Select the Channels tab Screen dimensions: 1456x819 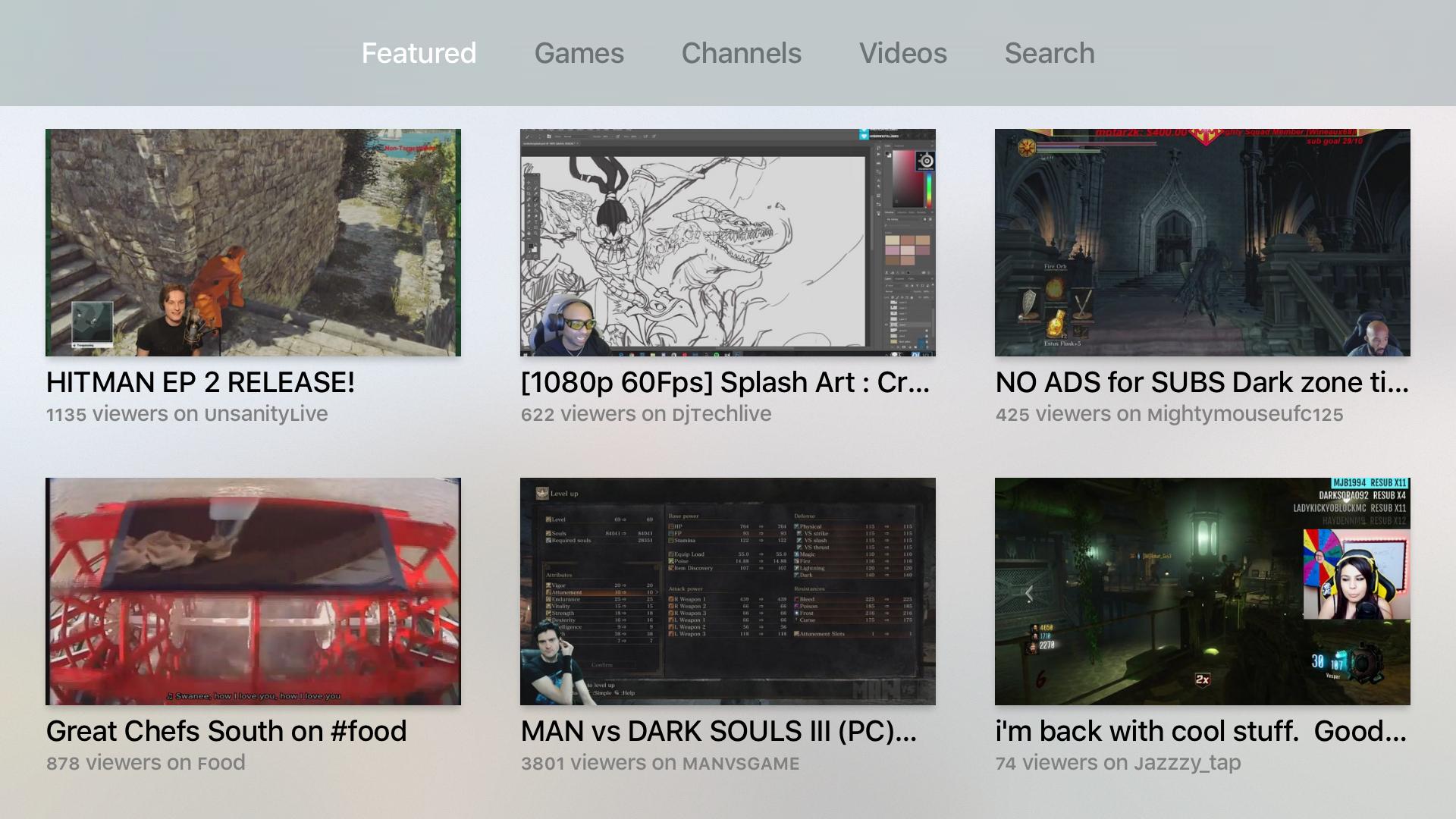741,53
